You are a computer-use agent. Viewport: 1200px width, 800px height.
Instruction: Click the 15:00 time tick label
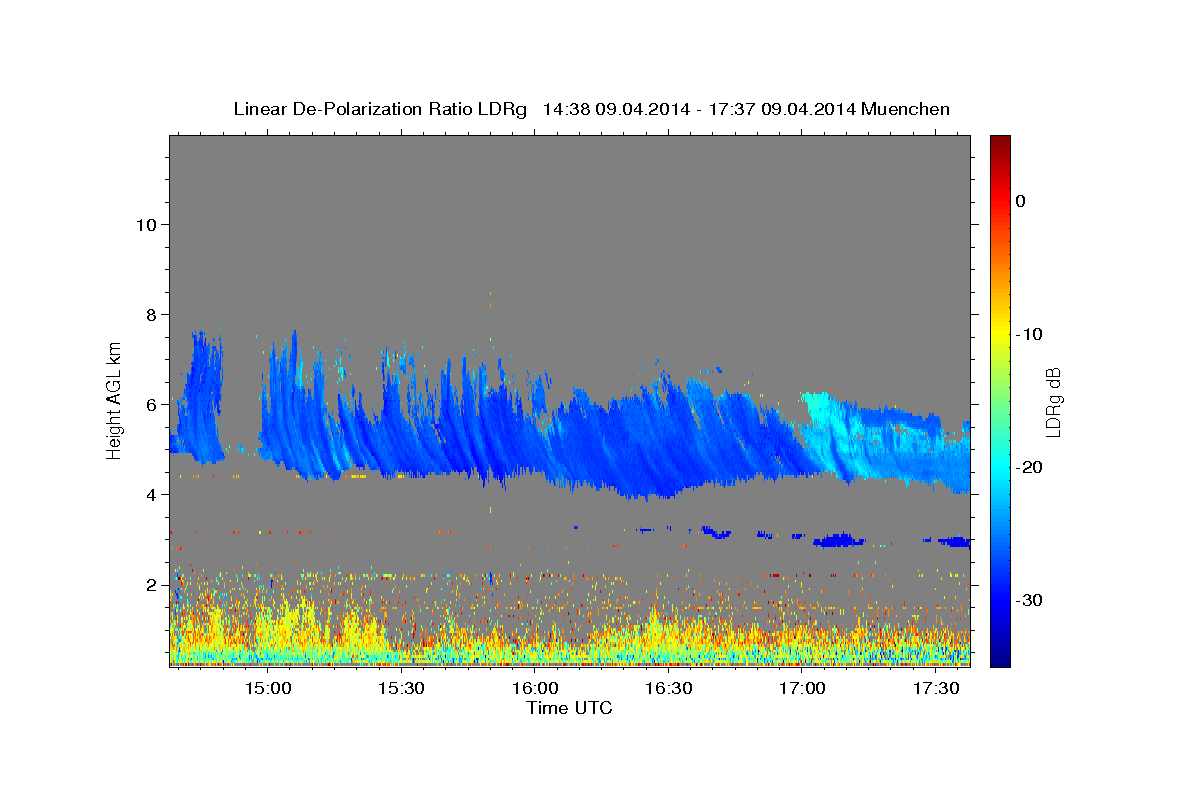tap(268, 688)
